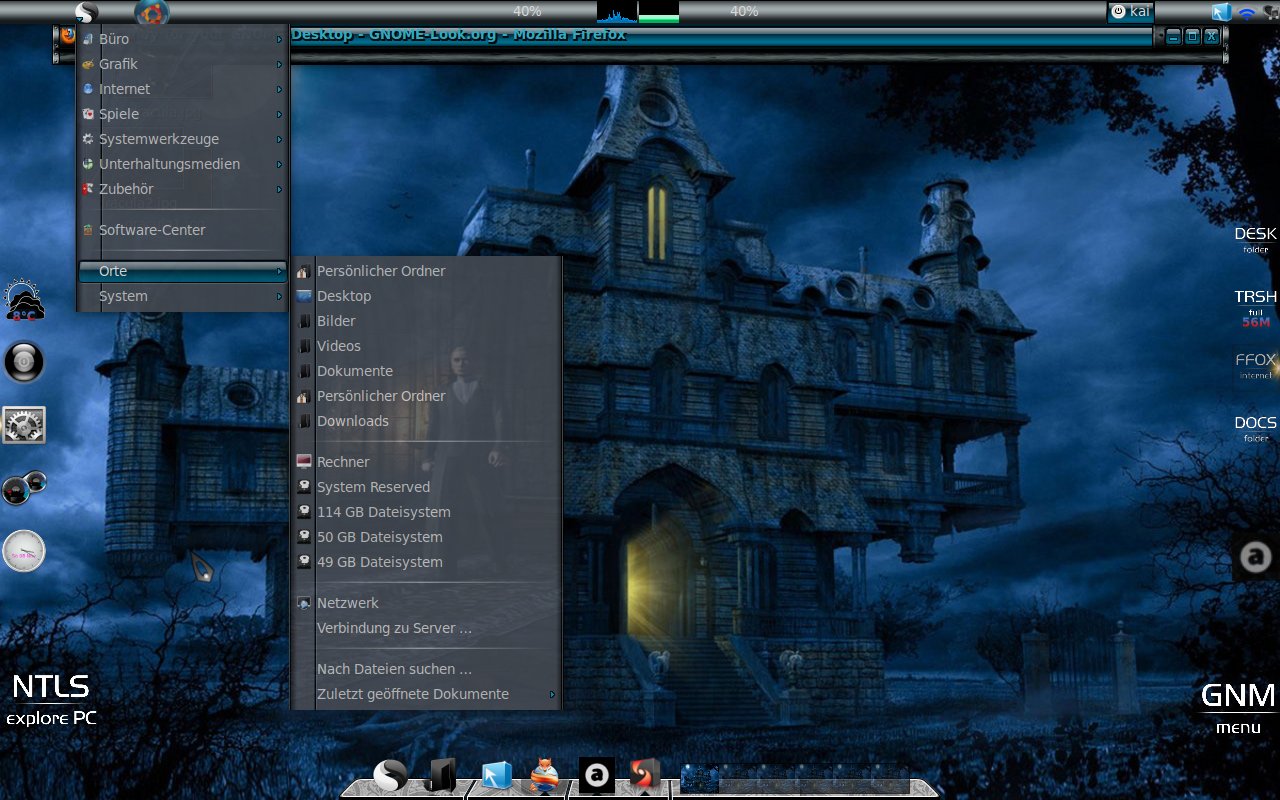Open the 114 GB Dateisystem volume
This screenshot has height=800, width=1280.
click(426, 512)
